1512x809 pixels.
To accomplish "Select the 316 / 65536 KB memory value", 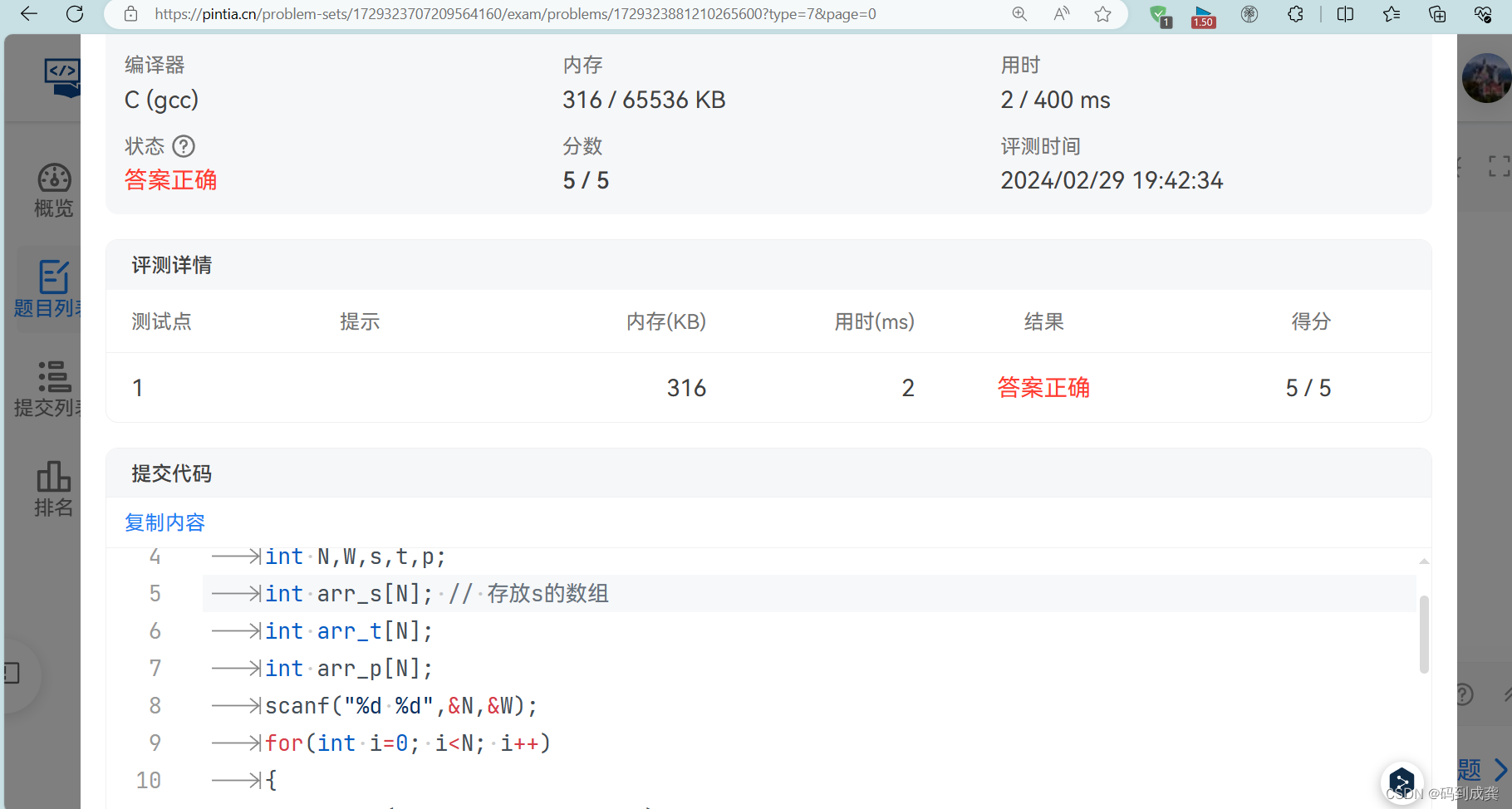I will point(644,100).
